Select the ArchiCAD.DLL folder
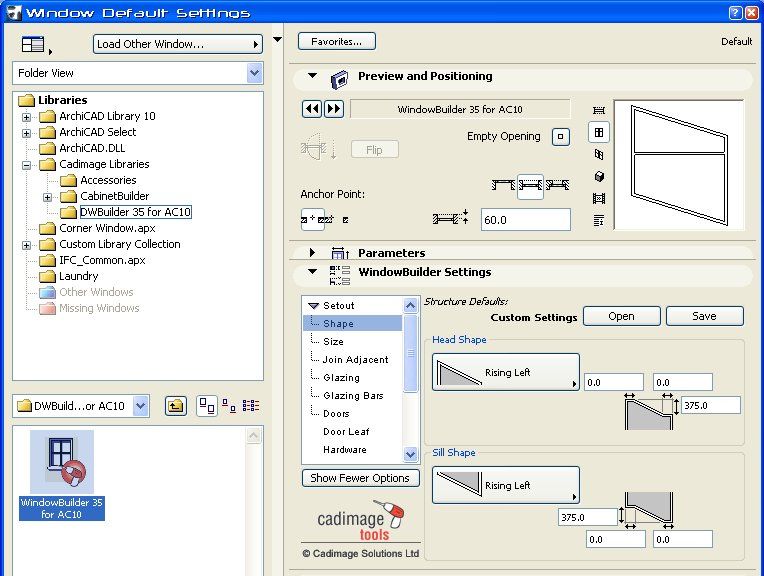Screen dimensions: 764x576 coord(82,148)
